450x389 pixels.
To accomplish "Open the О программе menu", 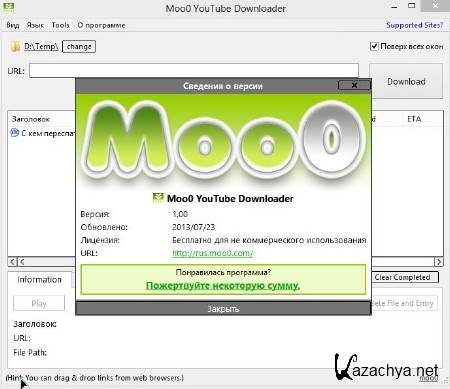I will [101, 25].
